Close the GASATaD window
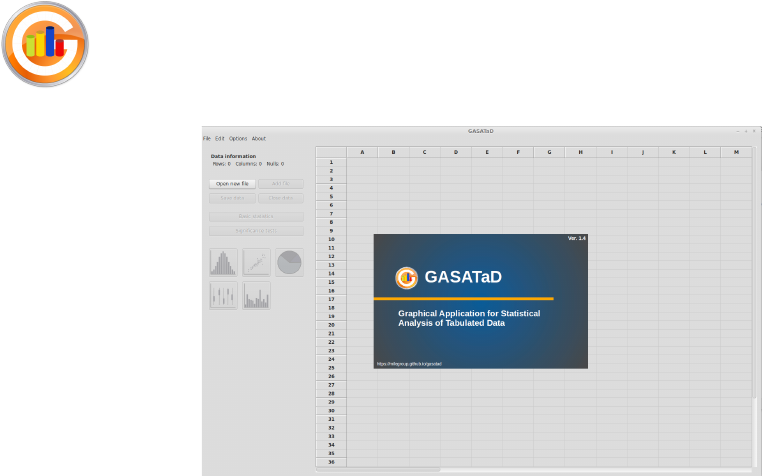Image resolution: width=762 pixels, height=476 pixels. click(x=754, y=131)
